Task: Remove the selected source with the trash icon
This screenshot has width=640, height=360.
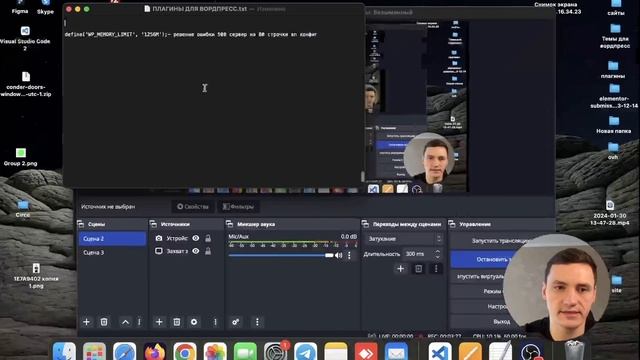Action: [177, 322]
